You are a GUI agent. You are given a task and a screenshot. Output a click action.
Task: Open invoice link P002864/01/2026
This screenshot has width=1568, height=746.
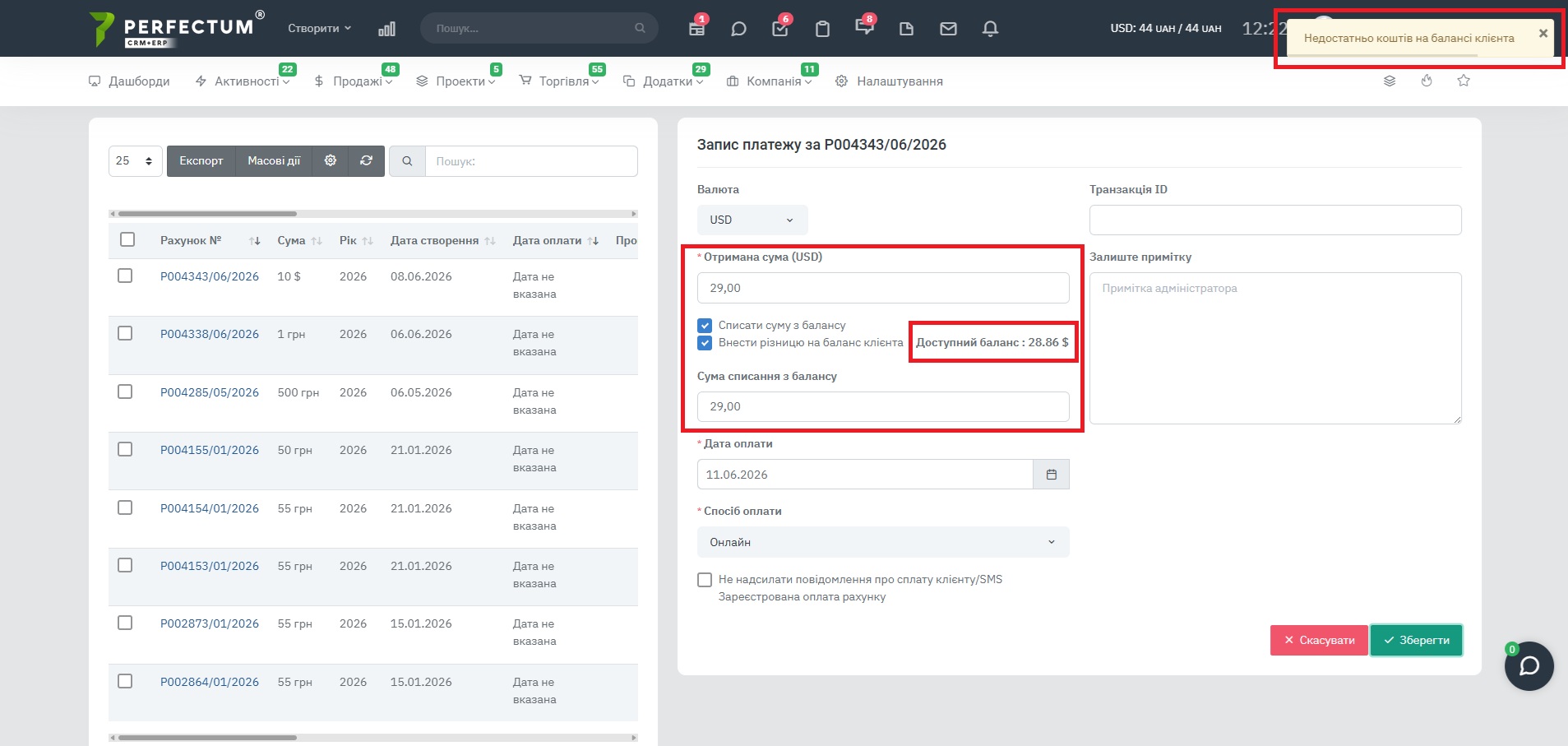tap(210, 682)
